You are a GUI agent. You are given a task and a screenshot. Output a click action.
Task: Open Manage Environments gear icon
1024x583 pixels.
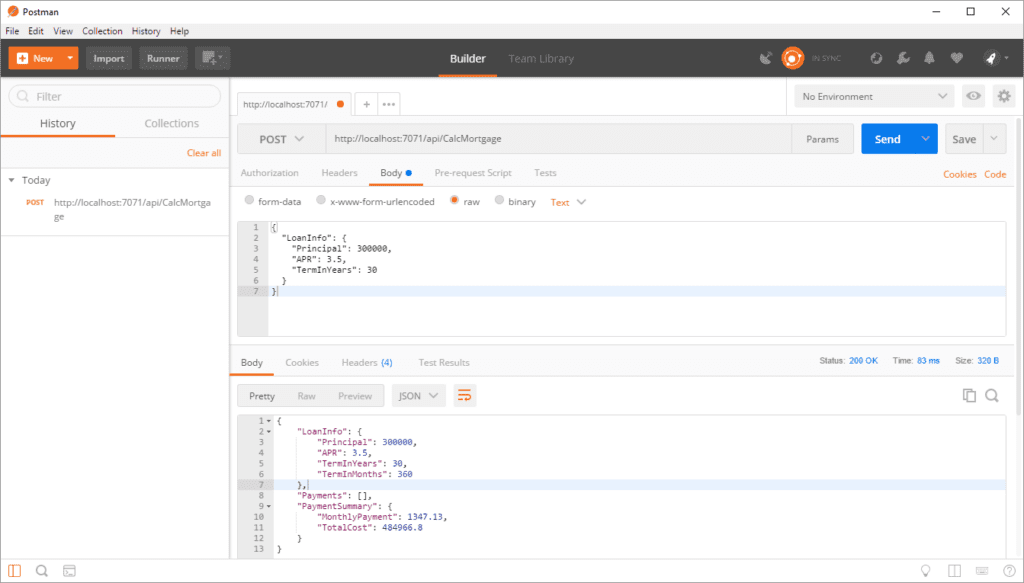click(1004, 96)
